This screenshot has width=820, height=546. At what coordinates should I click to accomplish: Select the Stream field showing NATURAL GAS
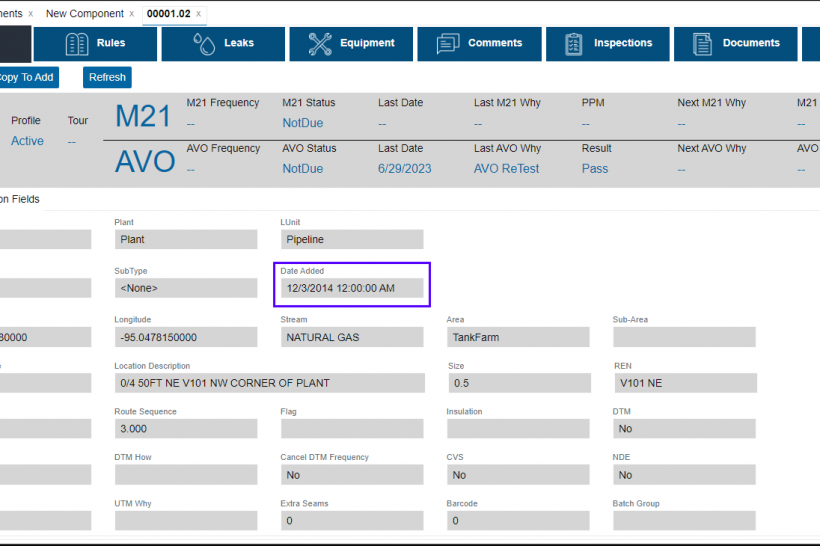coord(352,337)
